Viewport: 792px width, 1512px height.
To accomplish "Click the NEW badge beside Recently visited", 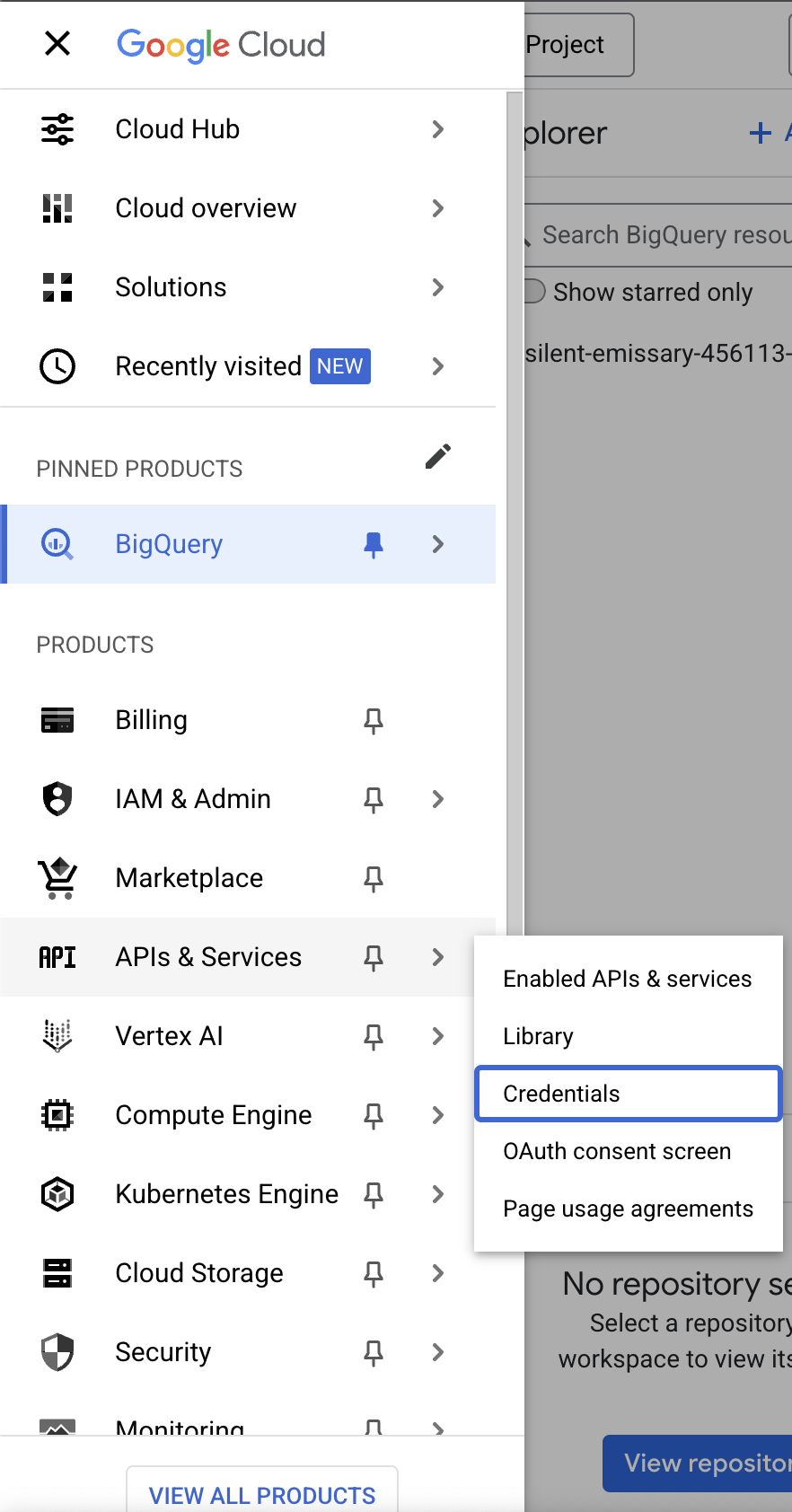I will coord(340,366).
